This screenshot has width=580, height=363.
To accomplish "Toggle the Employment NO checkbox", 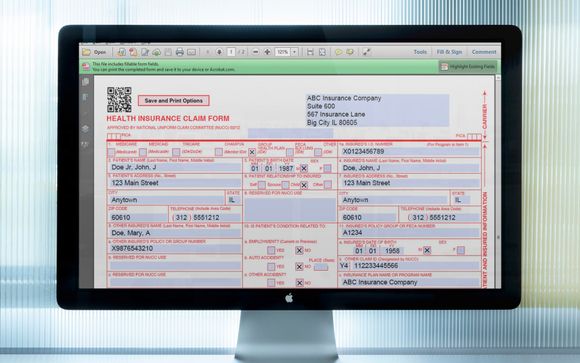I will (x=299, y=251).
